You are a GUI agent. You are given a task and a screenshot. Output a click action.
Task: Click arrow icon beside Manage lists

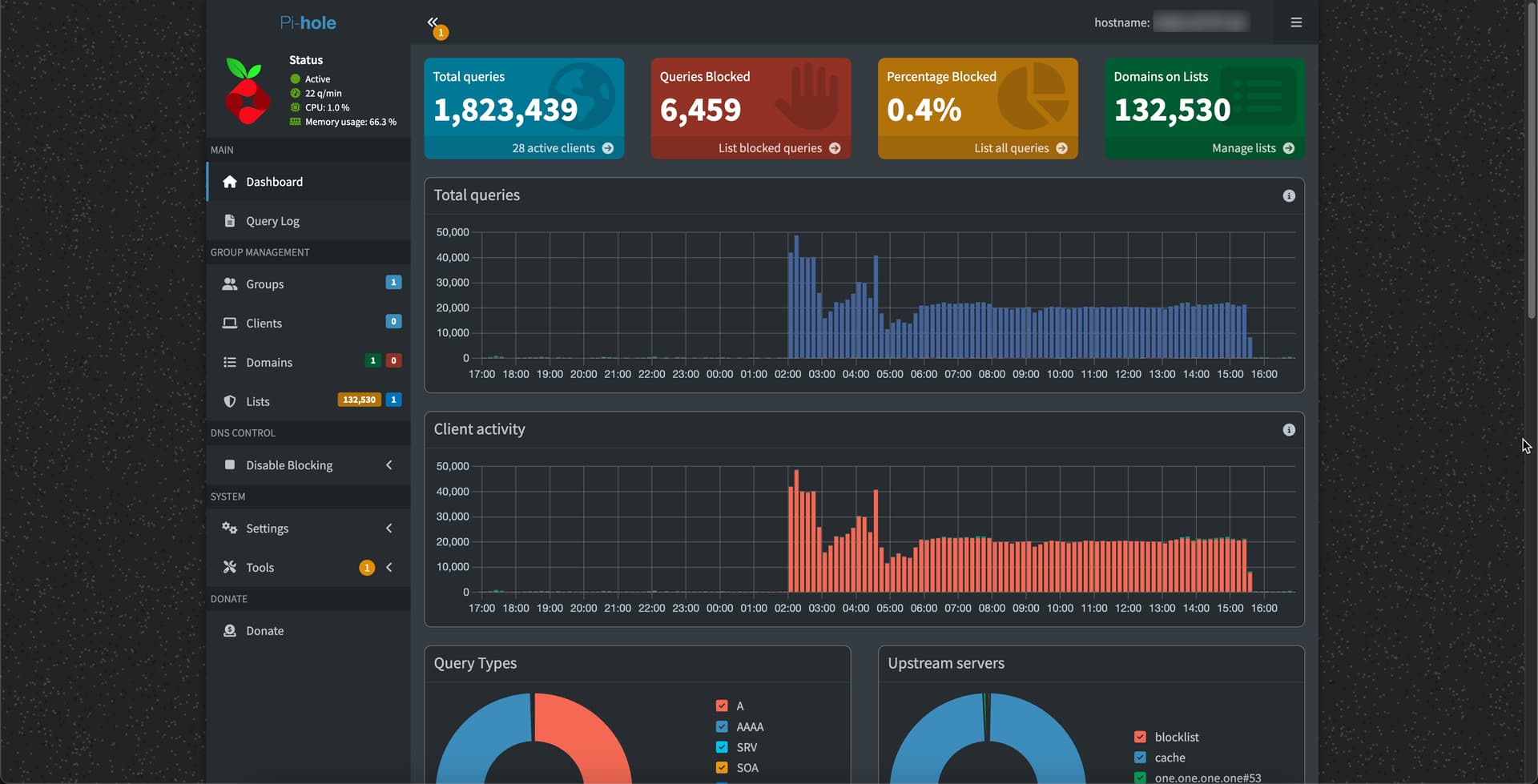(x=1288, y=148)
